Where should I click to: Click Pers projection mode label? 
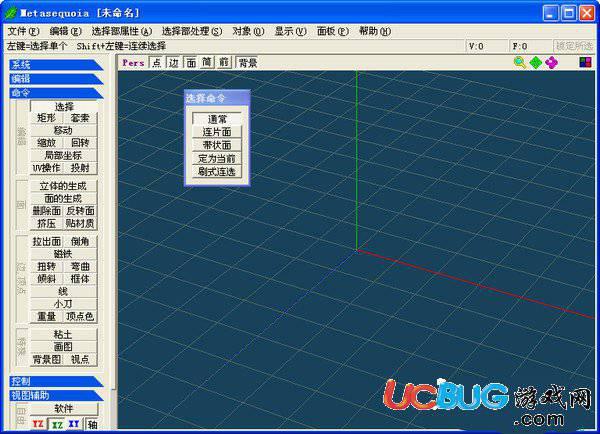coord(133,63)
